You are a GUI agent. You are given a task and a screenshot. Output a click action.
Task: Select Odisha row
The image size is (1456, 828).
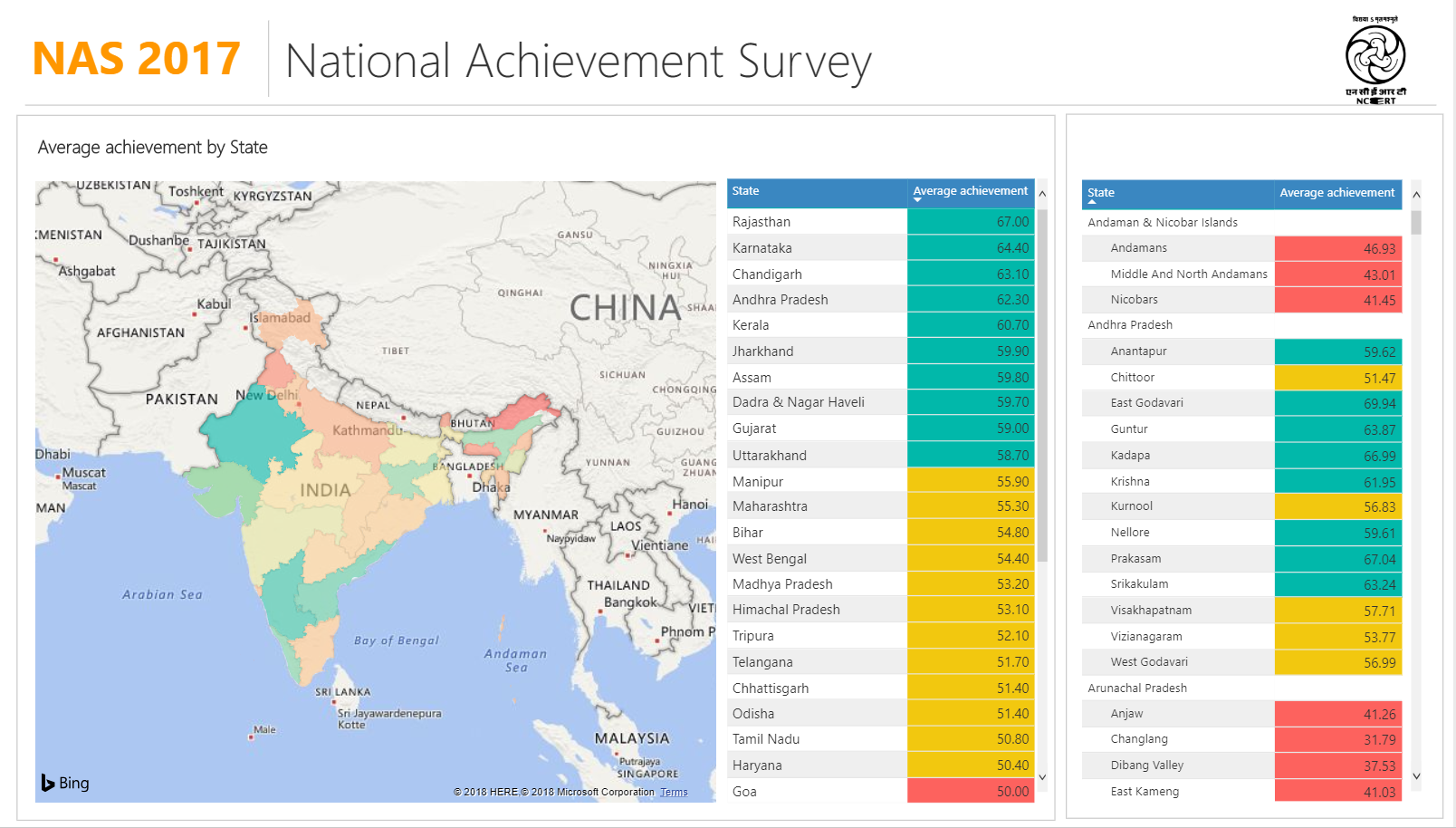tap(881, 714)
